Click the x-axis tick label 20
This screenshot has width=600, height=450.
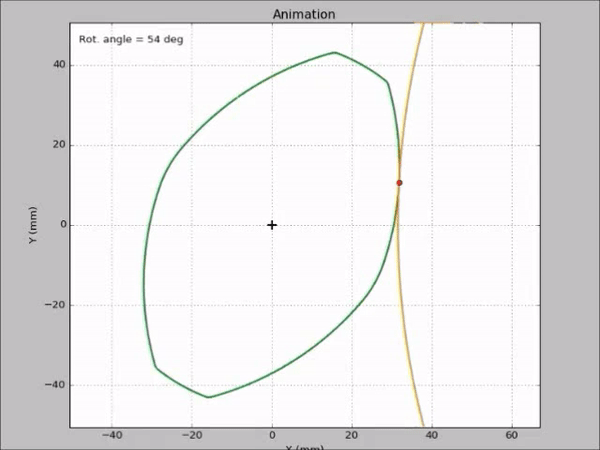click(x=352, y=435)
